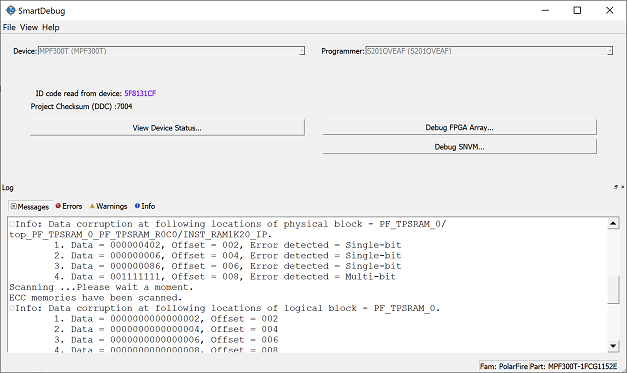
Task: Filter log by Warnings triangle icon
Action: tap(92, 206)
